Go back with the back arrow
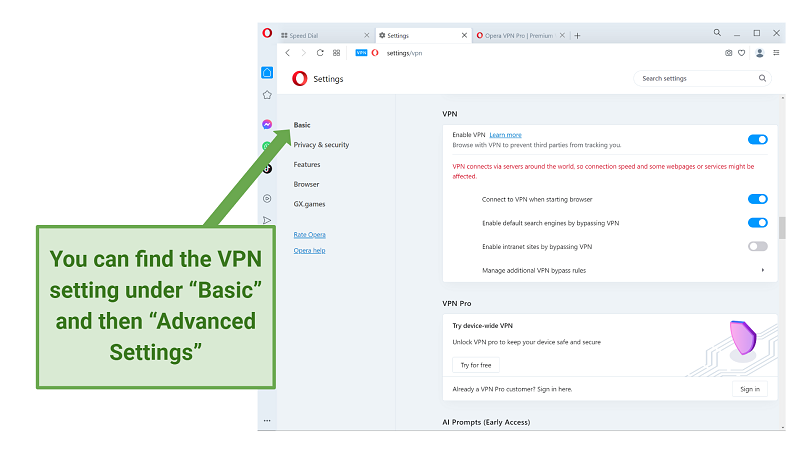 coord(288,53)
